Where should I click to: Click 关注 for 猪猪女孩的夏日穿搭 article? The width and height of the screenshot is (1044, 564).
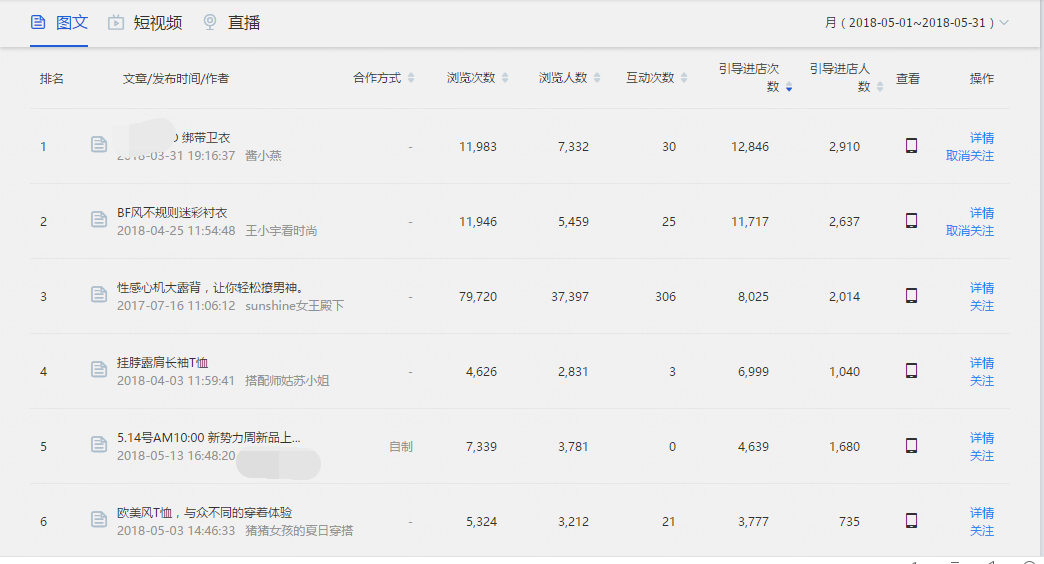981,531
